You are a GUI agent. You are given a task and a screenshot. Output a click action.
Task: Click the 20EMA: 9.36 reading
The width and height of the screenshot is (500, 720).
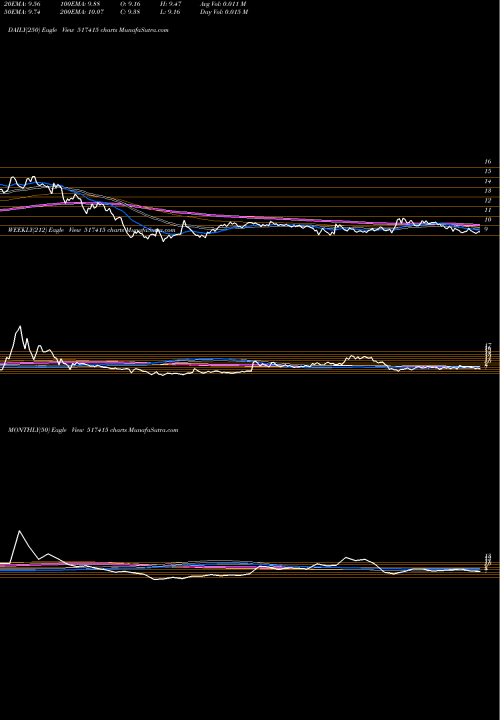pos(23,4)
